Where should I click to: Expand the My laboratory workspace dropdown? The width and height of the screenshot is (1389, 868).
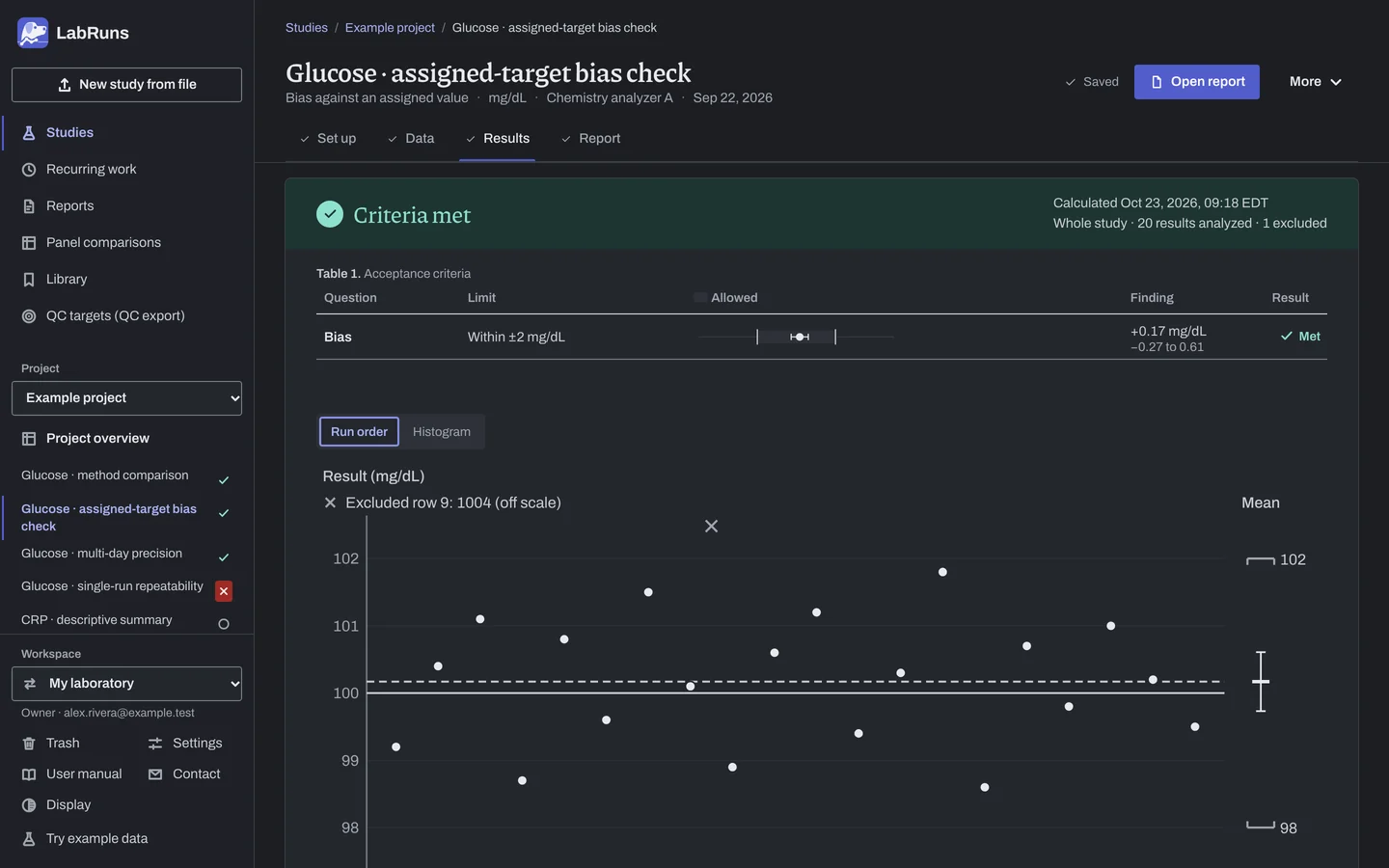pyautogui.click(x=126, y=684)
